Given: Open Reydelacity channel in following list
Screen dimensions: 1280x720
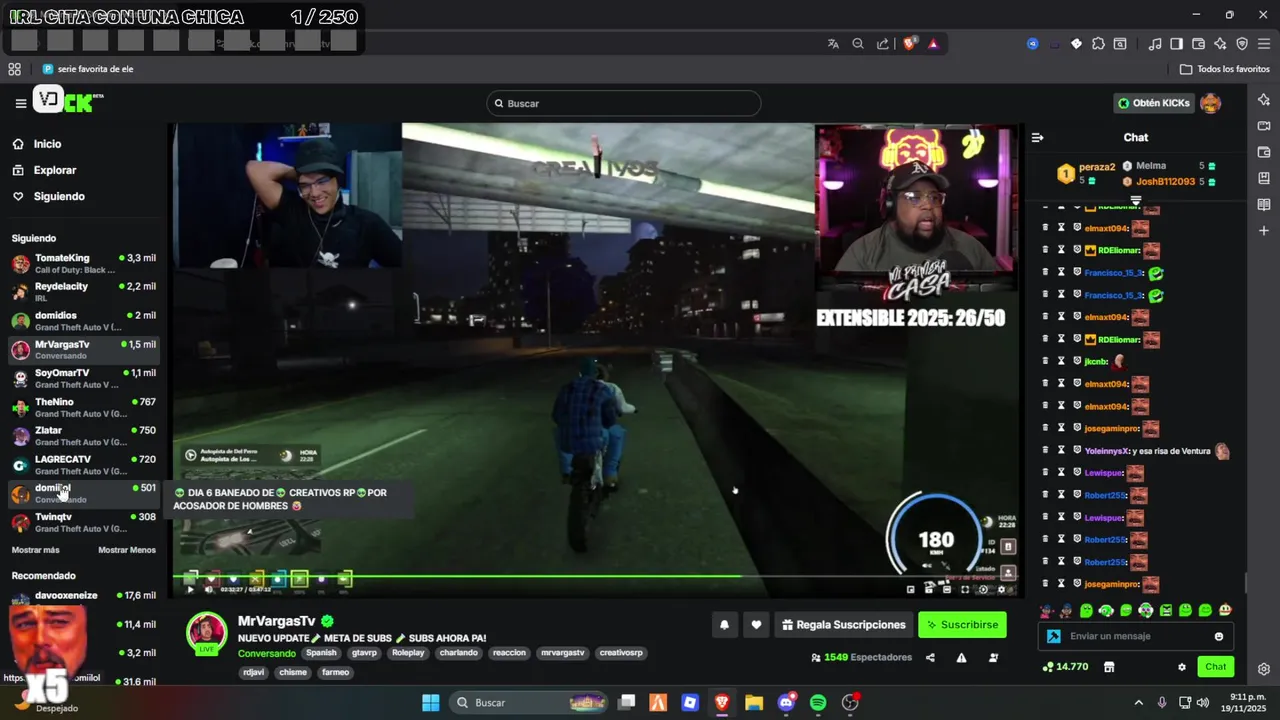Looking at the screenshot, I should 84,292.
